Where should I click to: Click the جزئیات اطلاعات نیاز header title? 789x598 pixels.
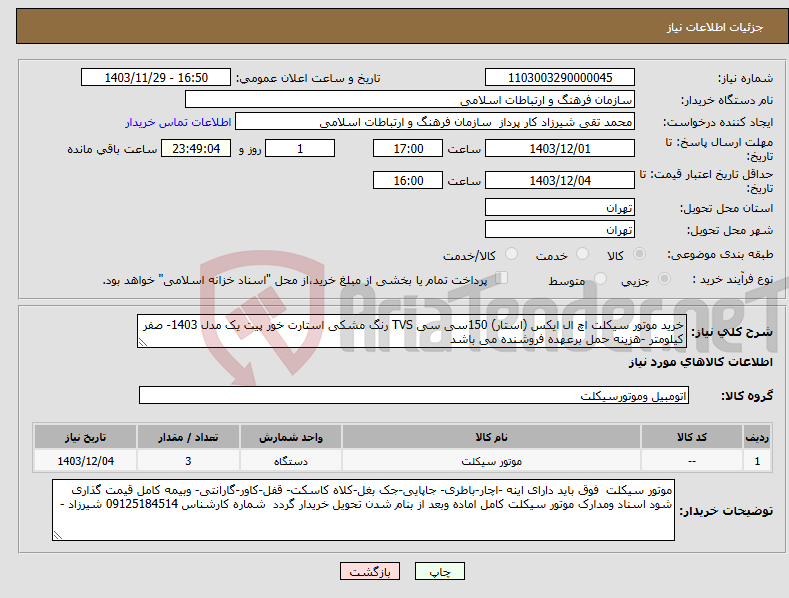pos(715,27)
